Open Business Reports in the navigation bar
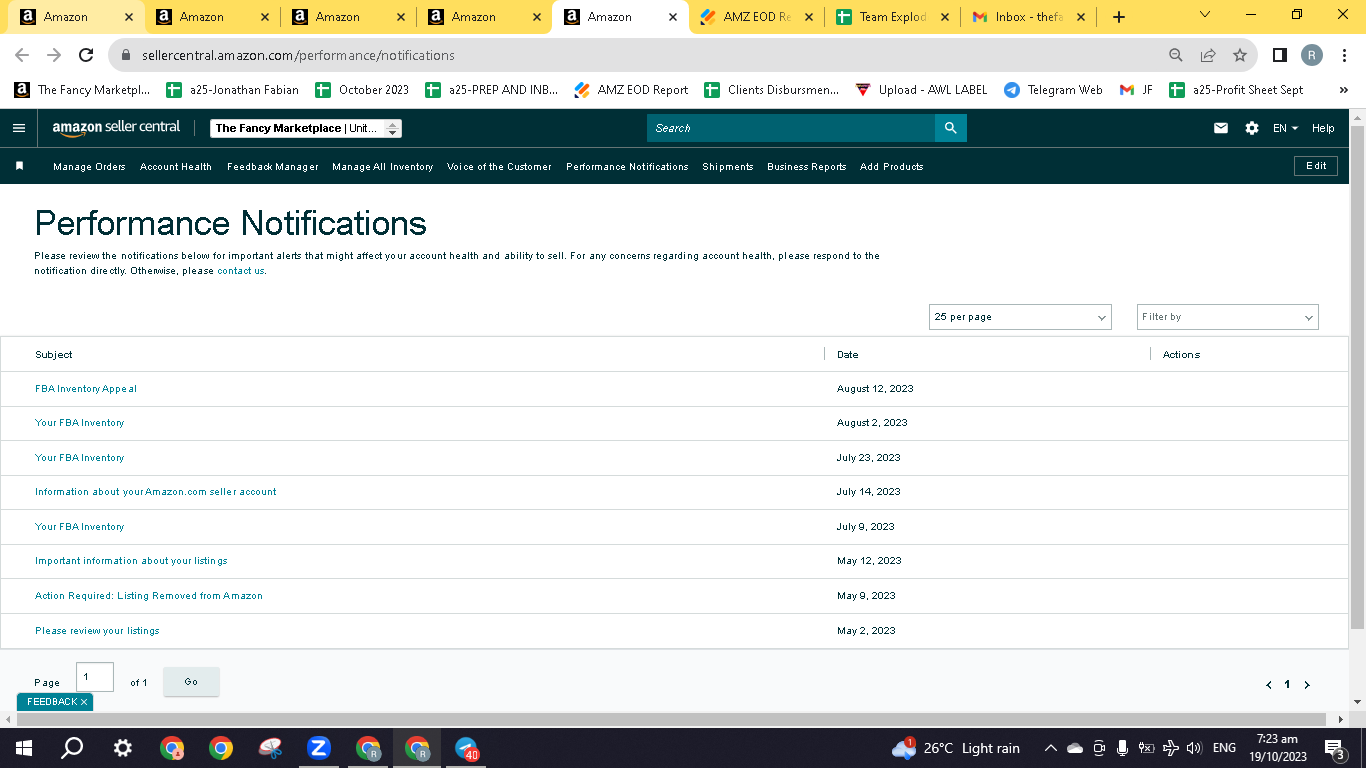1366x768 pixels. click(807, 167)
